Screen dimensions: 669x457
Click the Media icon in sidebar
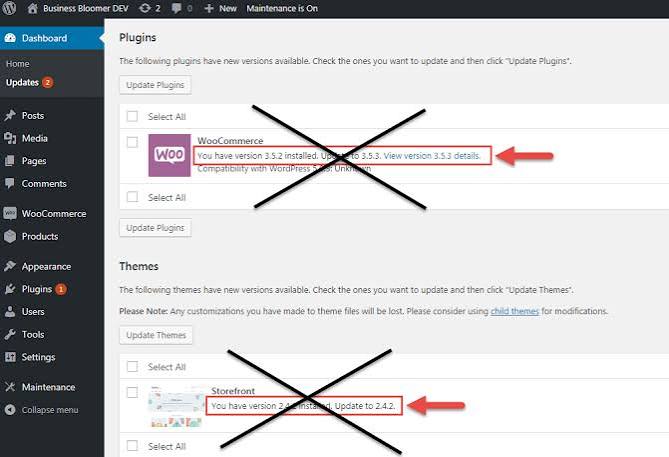pos(10,138)
